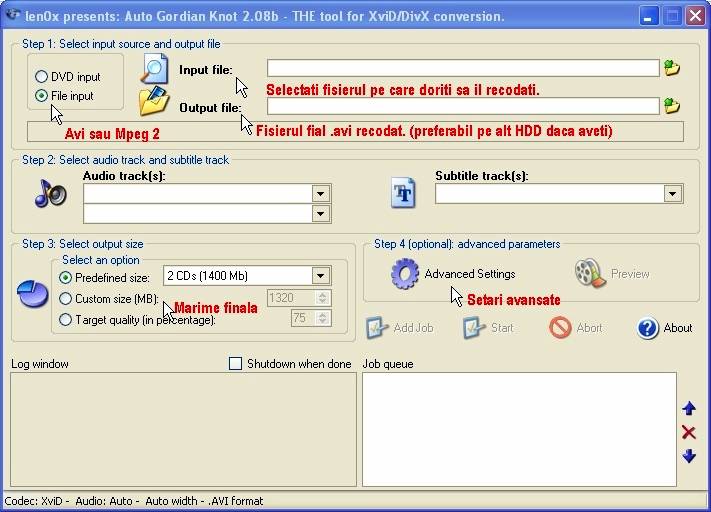Move job up with blue arrow
711x512 pixels.
688,408
